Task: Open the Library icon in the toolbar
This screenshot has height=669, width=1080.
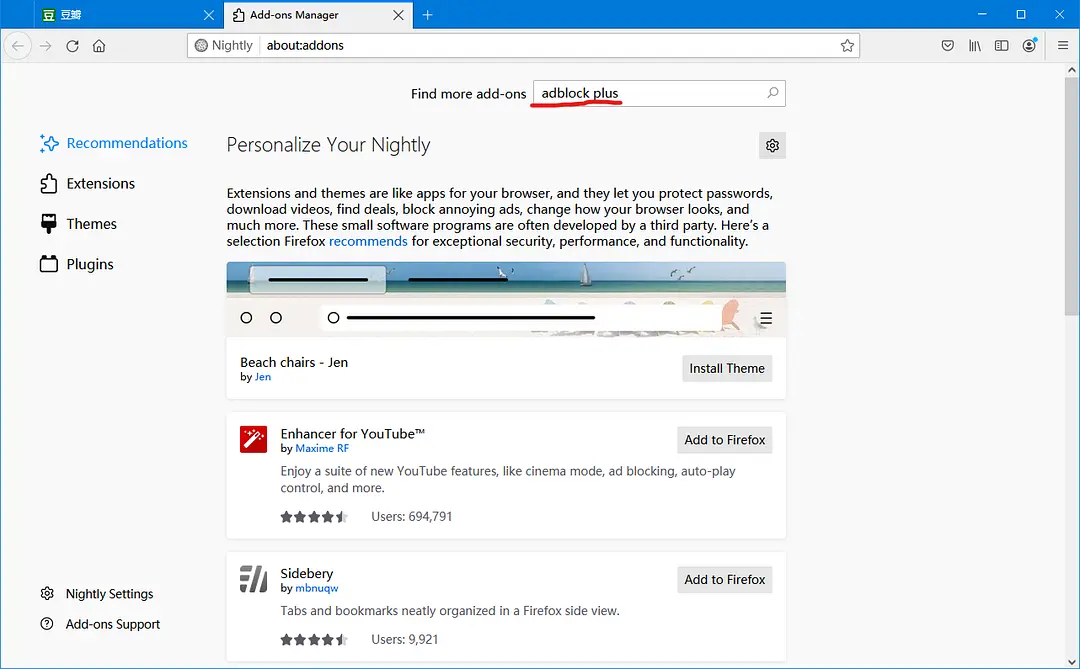Action: (974, 46)
